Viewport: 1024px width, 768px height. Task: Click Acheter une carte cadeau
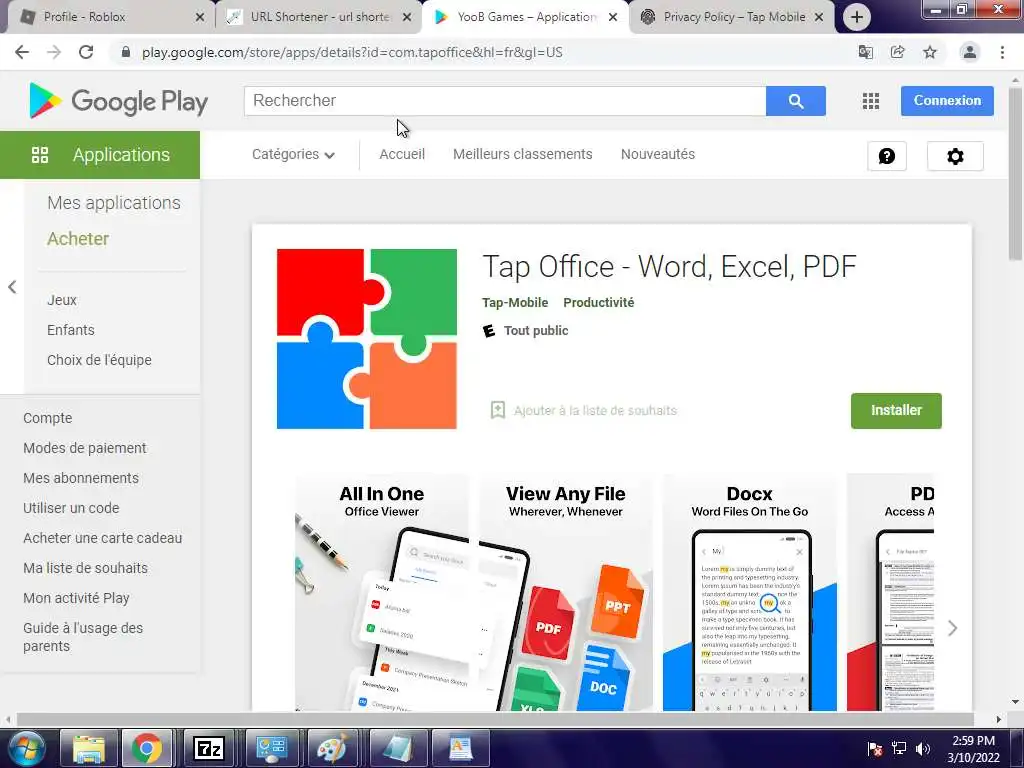point(103,538)
